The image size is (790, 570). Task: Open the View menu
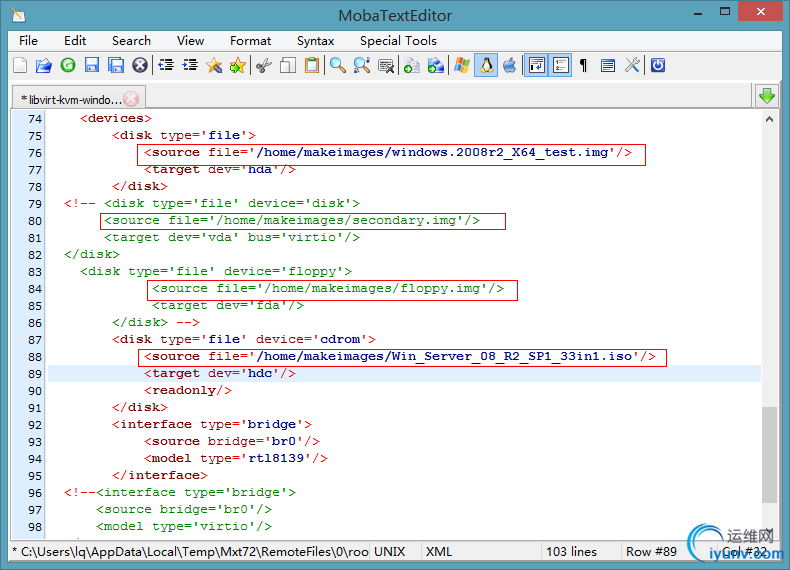pos(190,41)
